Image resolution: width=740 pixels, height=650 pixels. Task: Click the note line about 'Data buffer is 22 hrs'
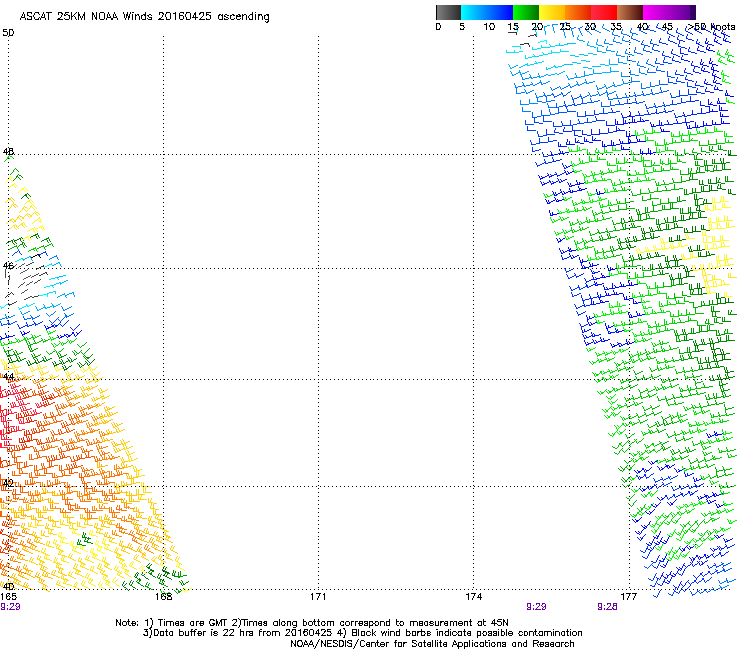[x=362, y=633]
